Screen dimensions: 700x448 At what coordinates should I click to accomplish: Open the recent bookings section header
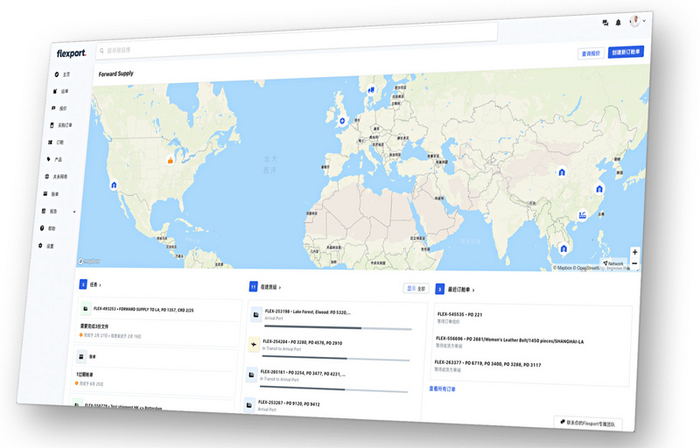(x=461, y=290)
